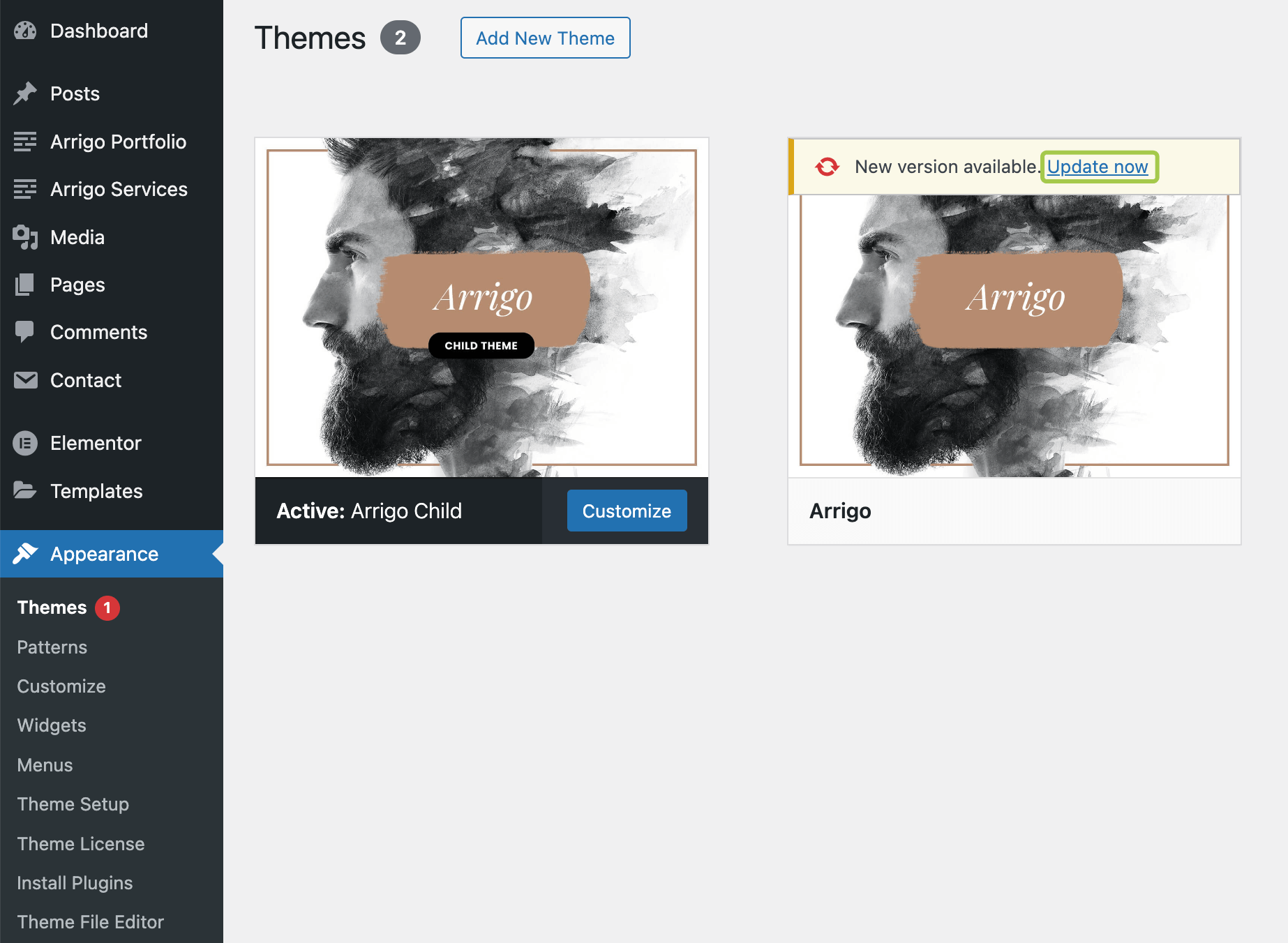Click the Arrigo Child theme screenshot
1288x943 pixels.
[x=481, y=307]
